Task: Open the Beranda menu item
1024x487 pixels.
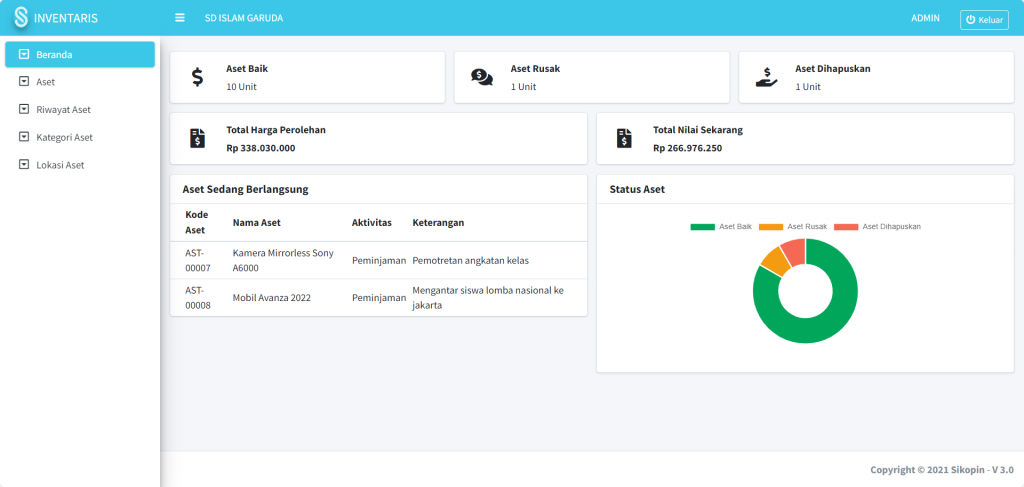Action: coord(80,54)
